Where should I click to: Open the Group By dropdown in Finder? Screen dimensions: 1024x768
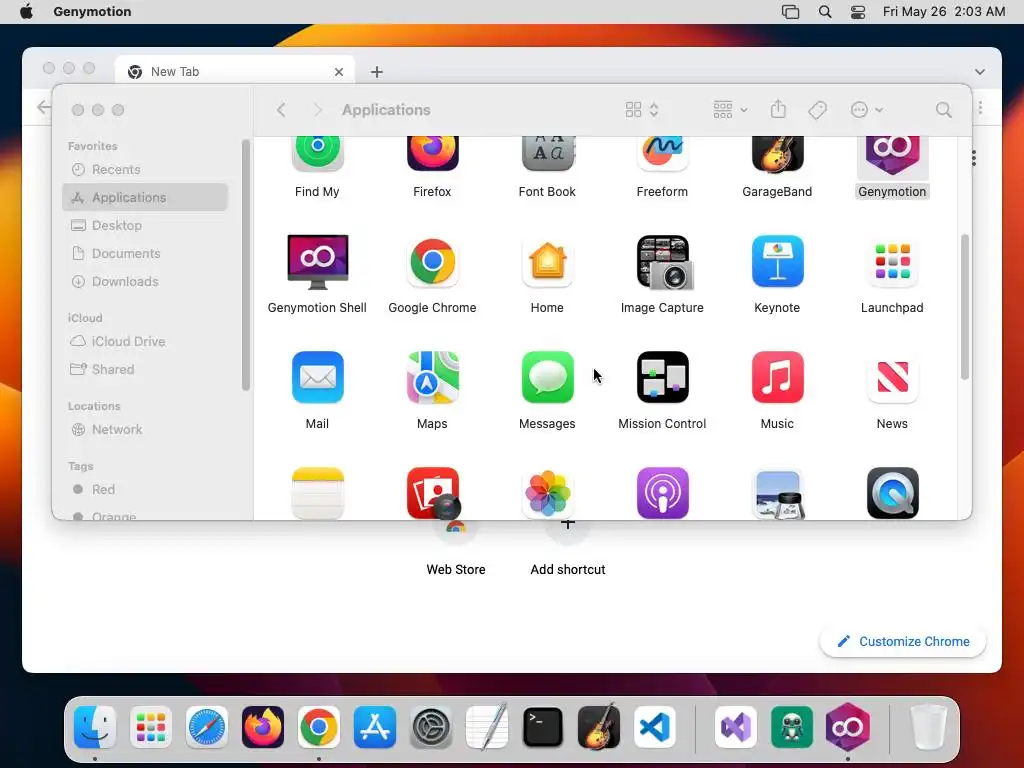coord(730,110)
